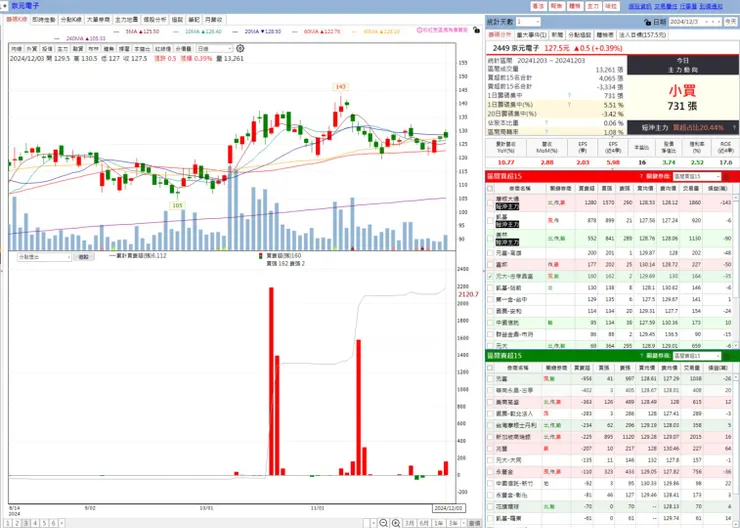
Task: Click help icon in 區間賣超15 green header
Action: pyautogui.click(x=641, y=356)
